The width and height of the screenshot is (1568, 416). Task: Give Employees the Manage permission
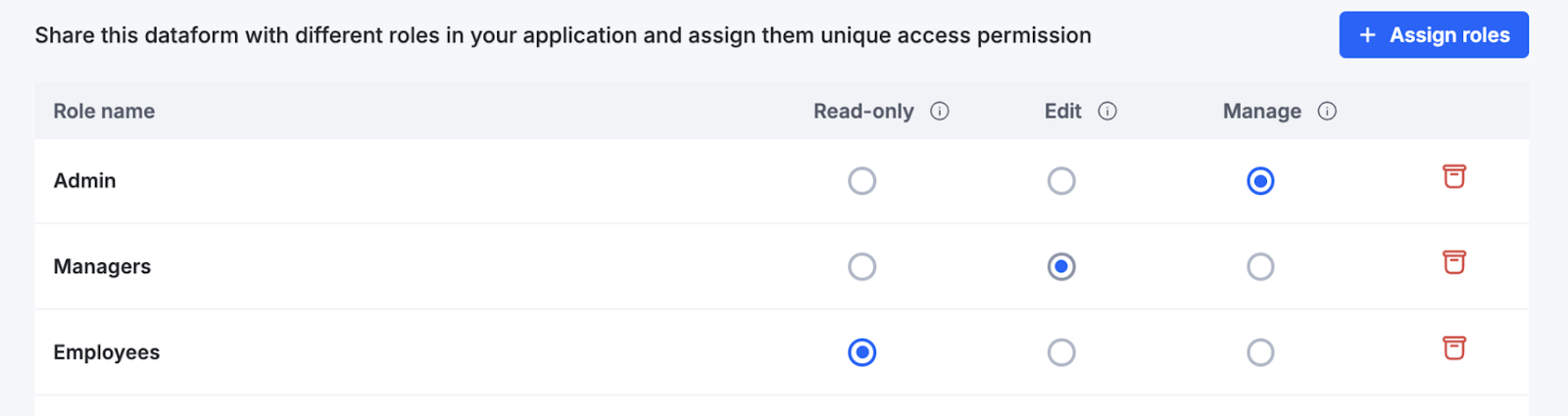(1260, 352)
